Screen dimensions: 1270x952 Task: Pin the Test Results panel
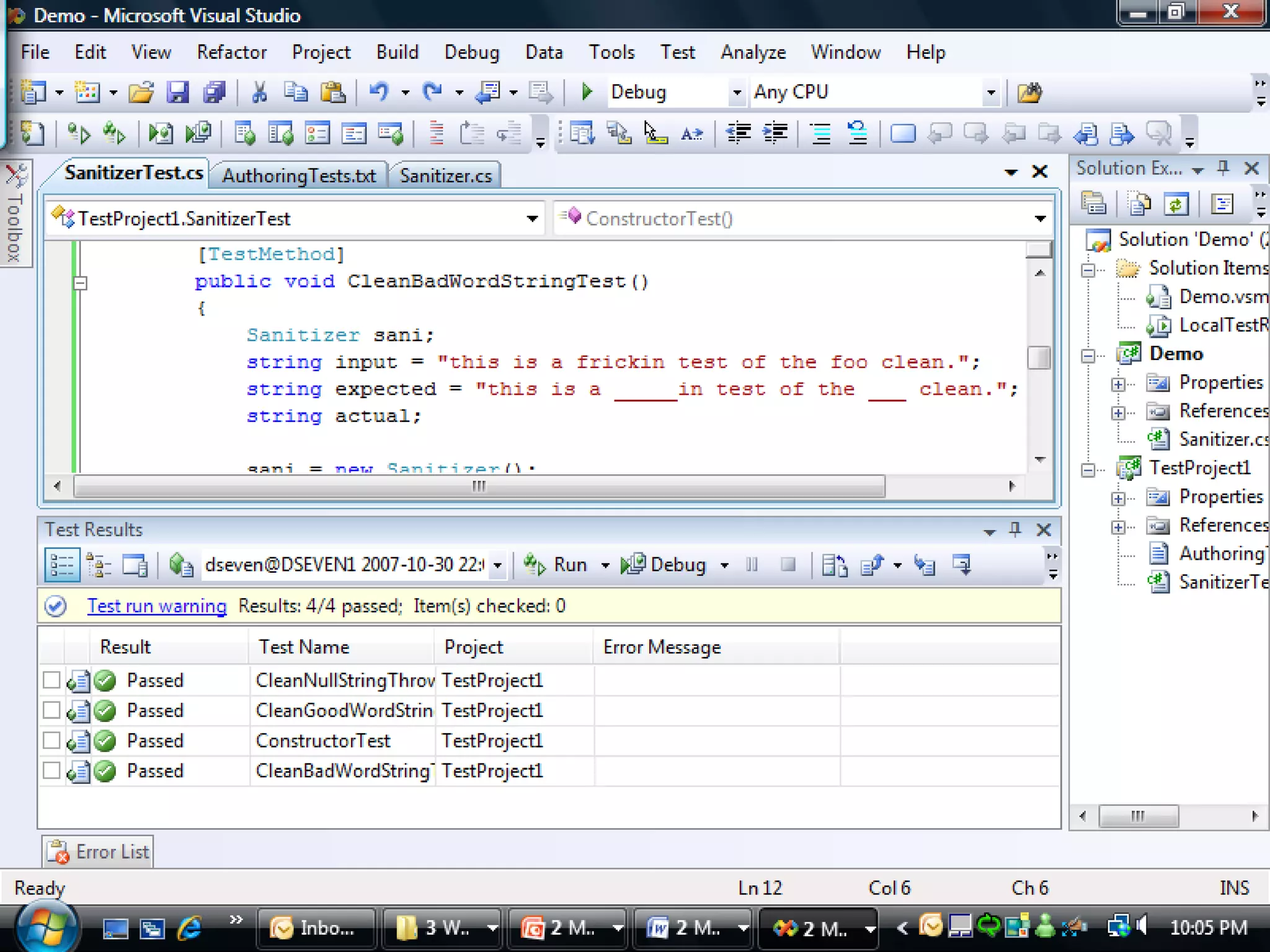[x=1015, y=529]
